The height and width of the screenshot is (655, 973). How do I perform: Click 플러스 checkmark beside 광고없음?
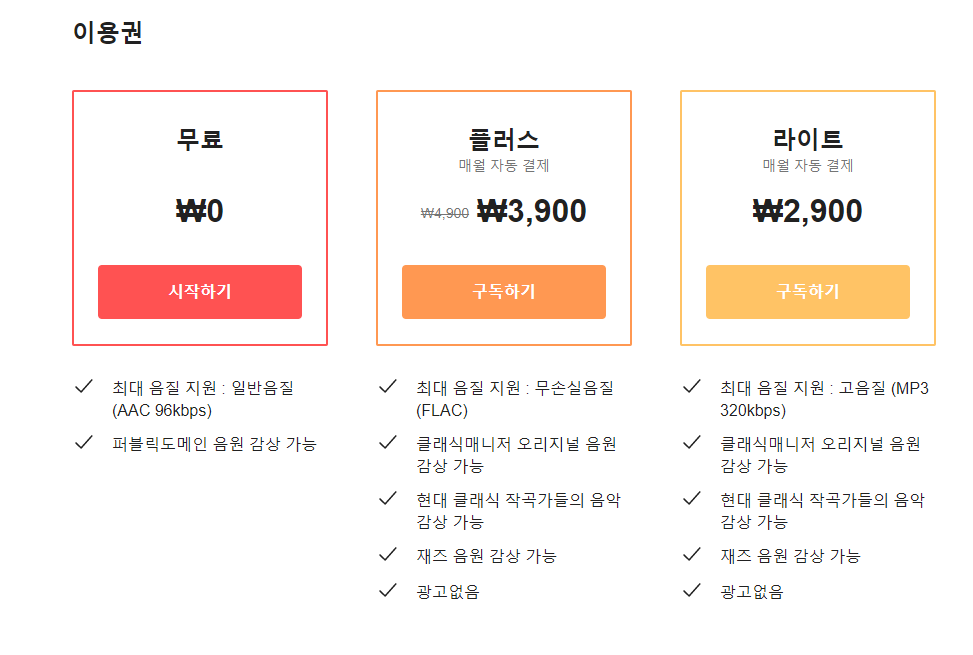coord(388,590)
